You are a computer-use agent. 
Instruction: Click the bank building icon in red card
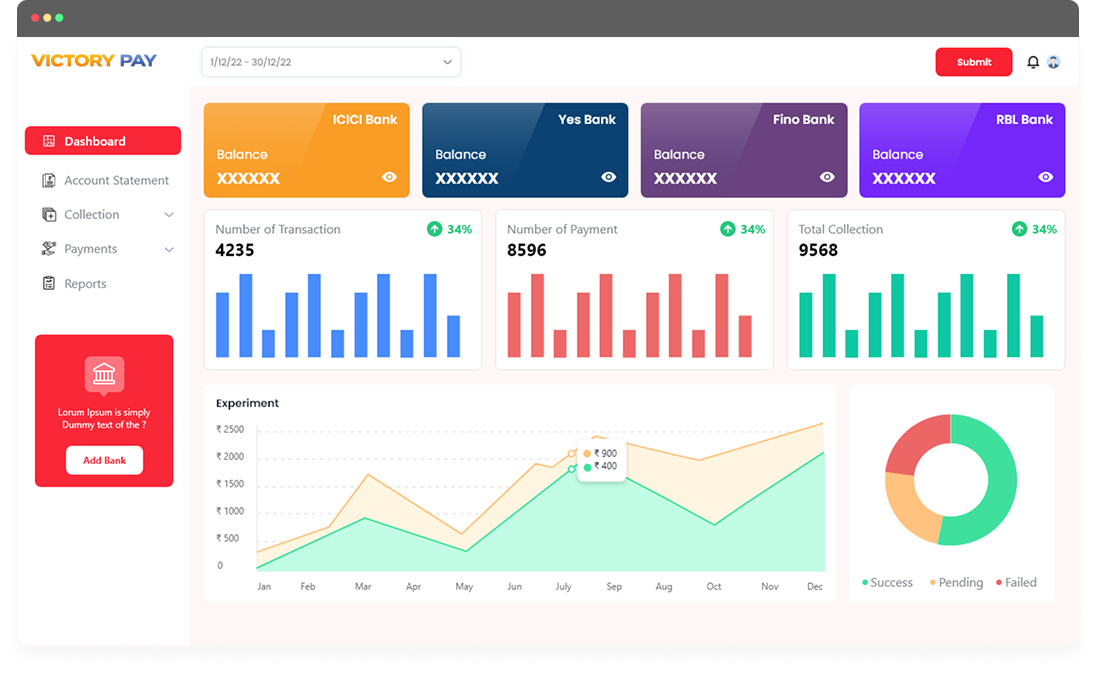(104, 374)
